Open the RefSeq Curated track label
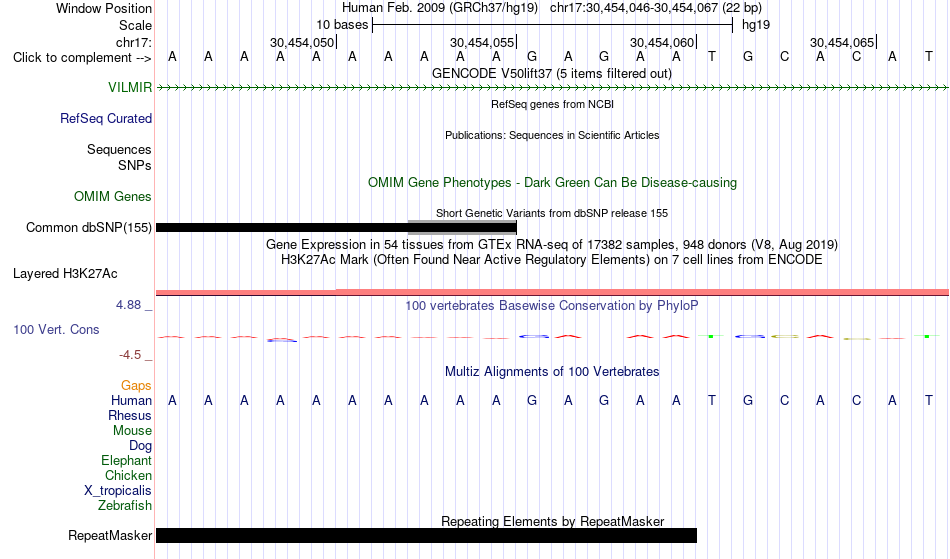This screenshot has width=950, height=559. [x=105, y=119]
